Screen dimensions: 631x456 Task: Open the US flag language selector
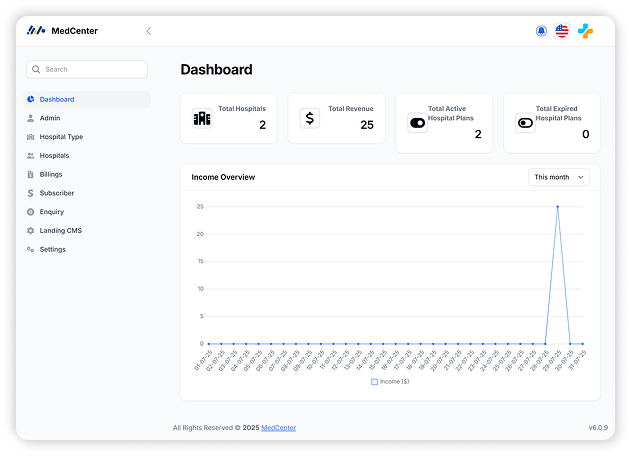click(x=562, y=31)
